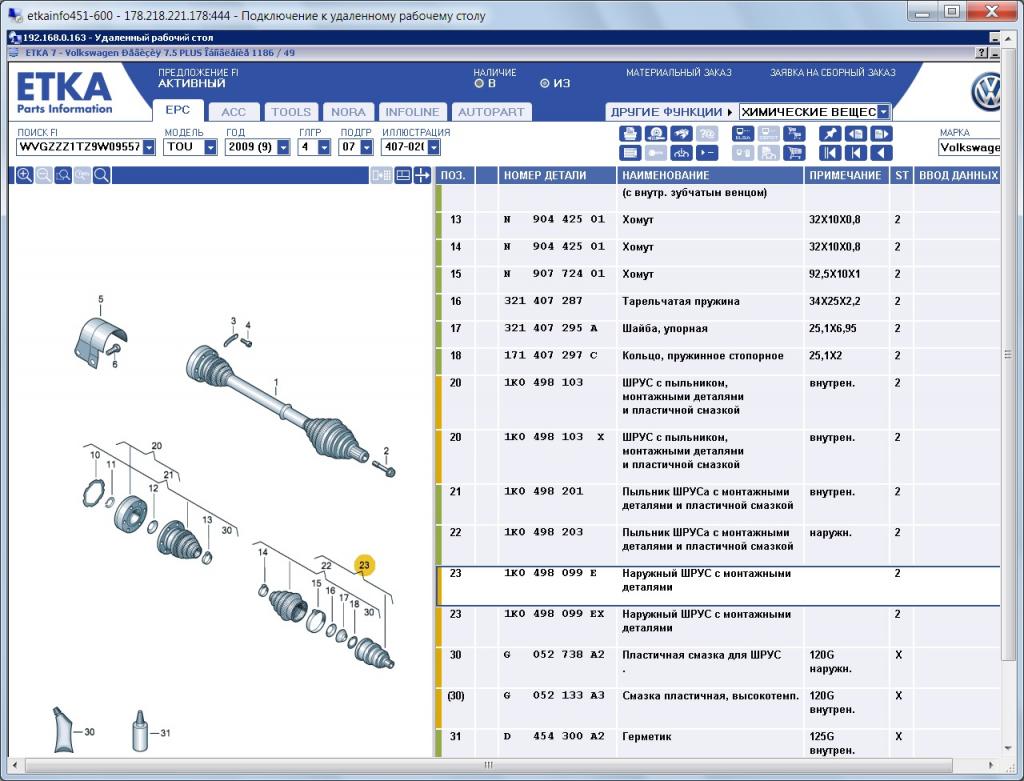The width and height of the screenshot is (1024, 781).
Task: Click the ПРИМЕЧАНИЕ column header
Action: click(x=846, y=175)
